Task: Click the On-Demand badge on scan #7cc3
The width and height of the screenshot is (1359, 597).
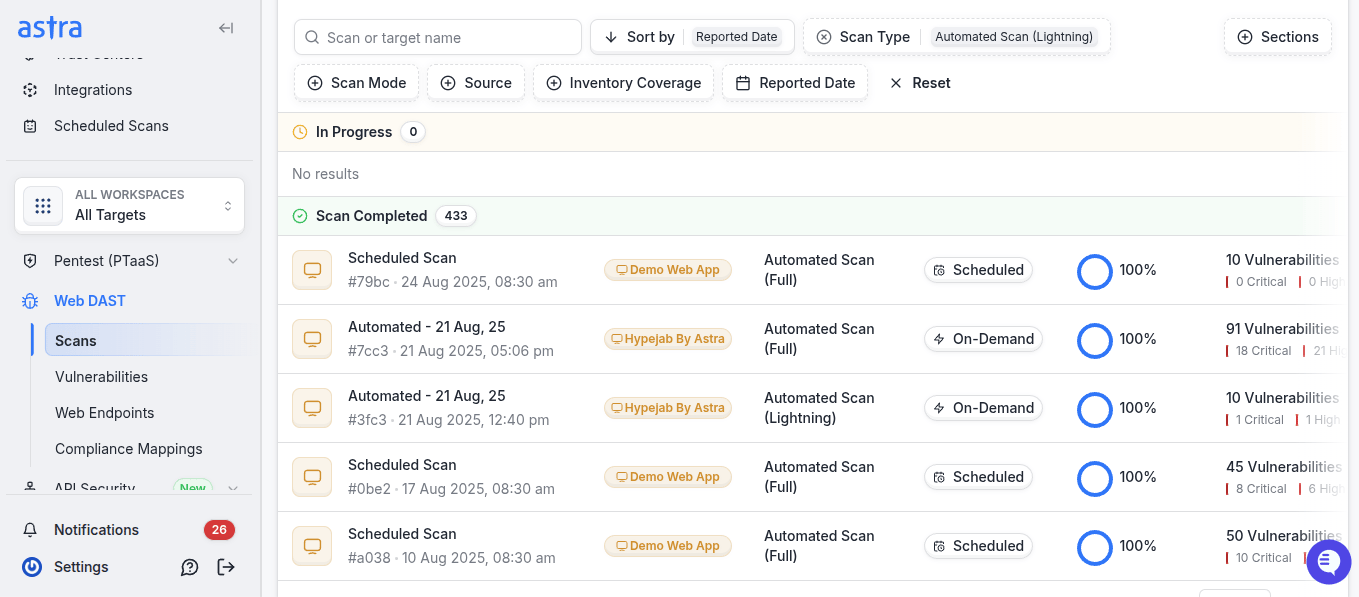Action: pos(983,339)
